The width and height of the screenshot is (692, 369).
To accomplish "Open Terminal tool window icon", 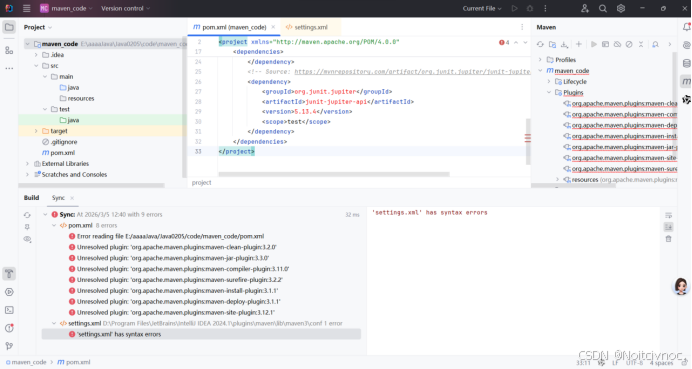I will tap(9, 310).
